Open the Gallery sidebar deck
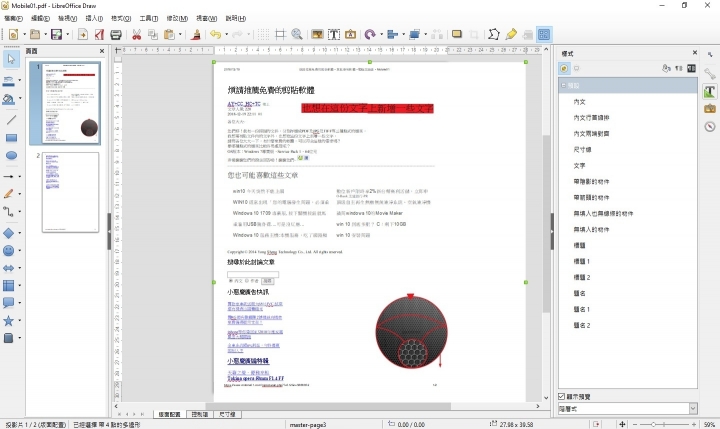720x429 pixels. pos(709,109)
